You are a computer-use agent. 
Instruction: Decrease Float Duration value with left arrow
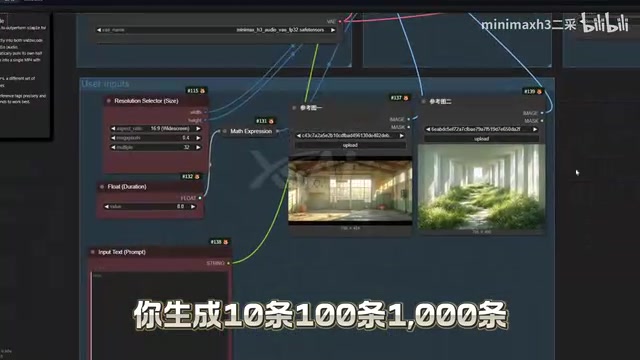point(107,207)
